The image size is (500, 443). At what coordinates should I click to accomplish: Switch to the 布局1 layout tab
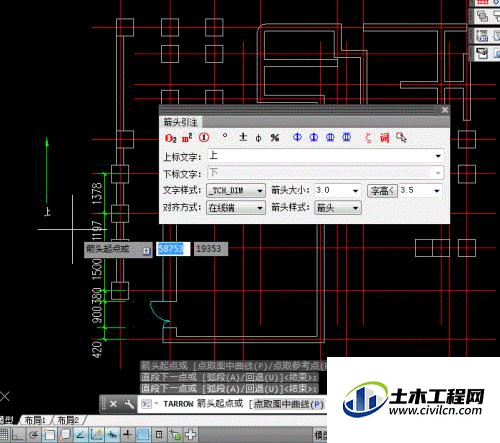35,420
